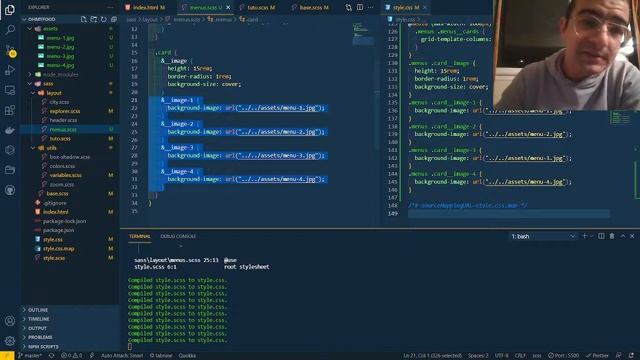This screenshot has width=640, height=360.
Task: Open variables.scss in the file tree
Action: point(65,175)
